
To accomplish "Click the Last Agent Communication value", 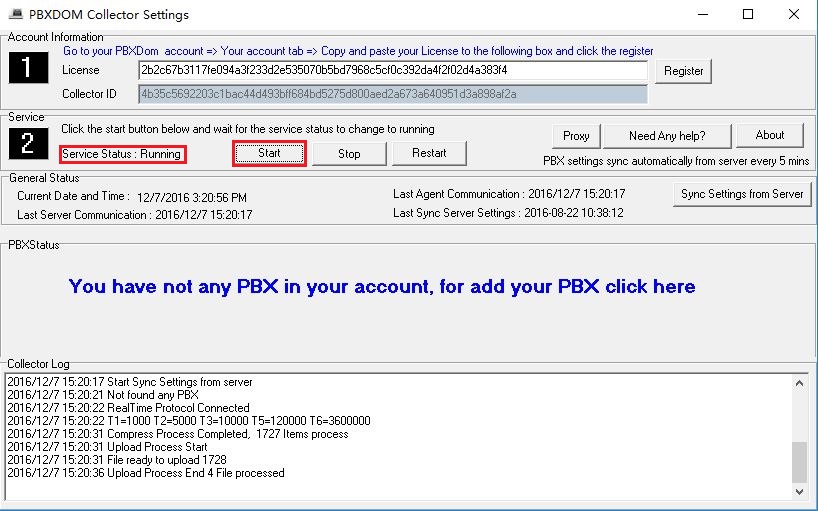I will pos(576,194).
